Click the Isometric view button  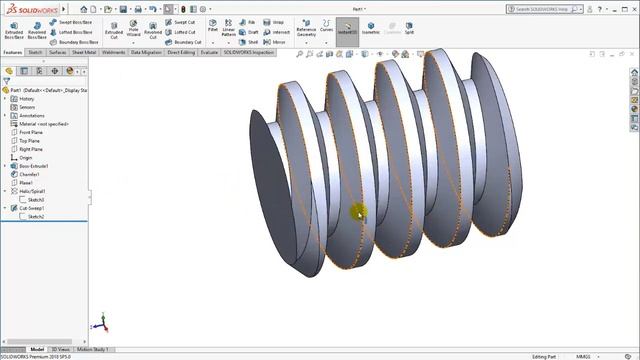(371, 28)
